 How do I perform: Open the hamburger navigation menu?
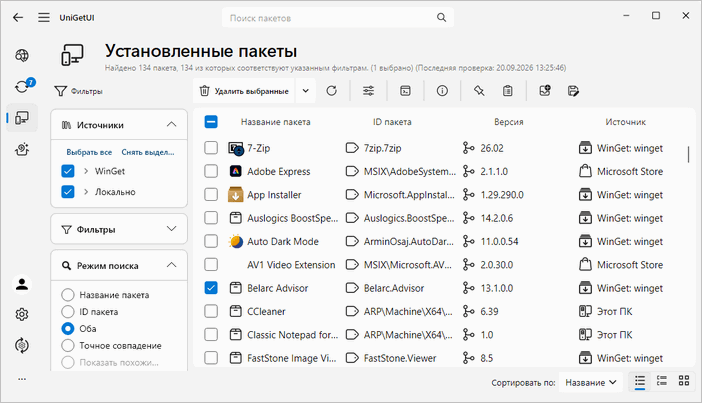pyautogui.click(x=44, y=17)
